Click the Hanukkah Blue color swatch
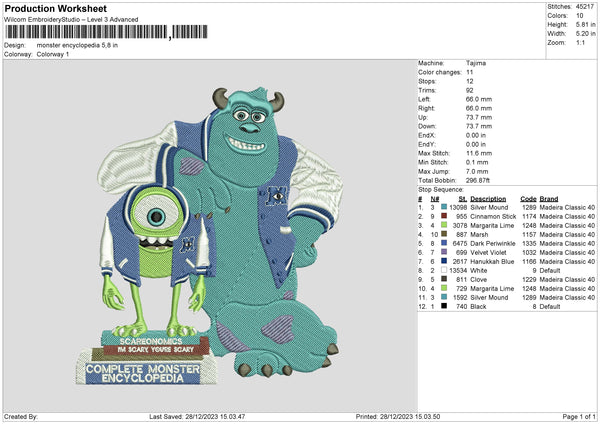600x424 pixels. [x=444, y=261]
